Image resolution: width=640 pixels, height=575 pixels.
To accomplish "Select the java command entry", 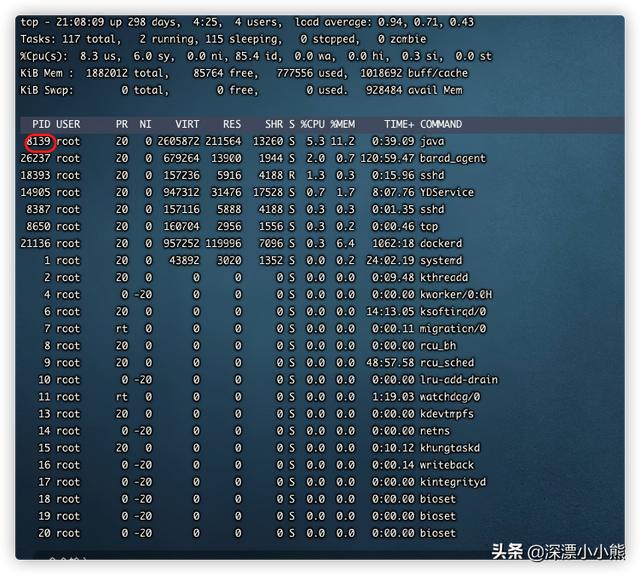I will click(432, 141).
